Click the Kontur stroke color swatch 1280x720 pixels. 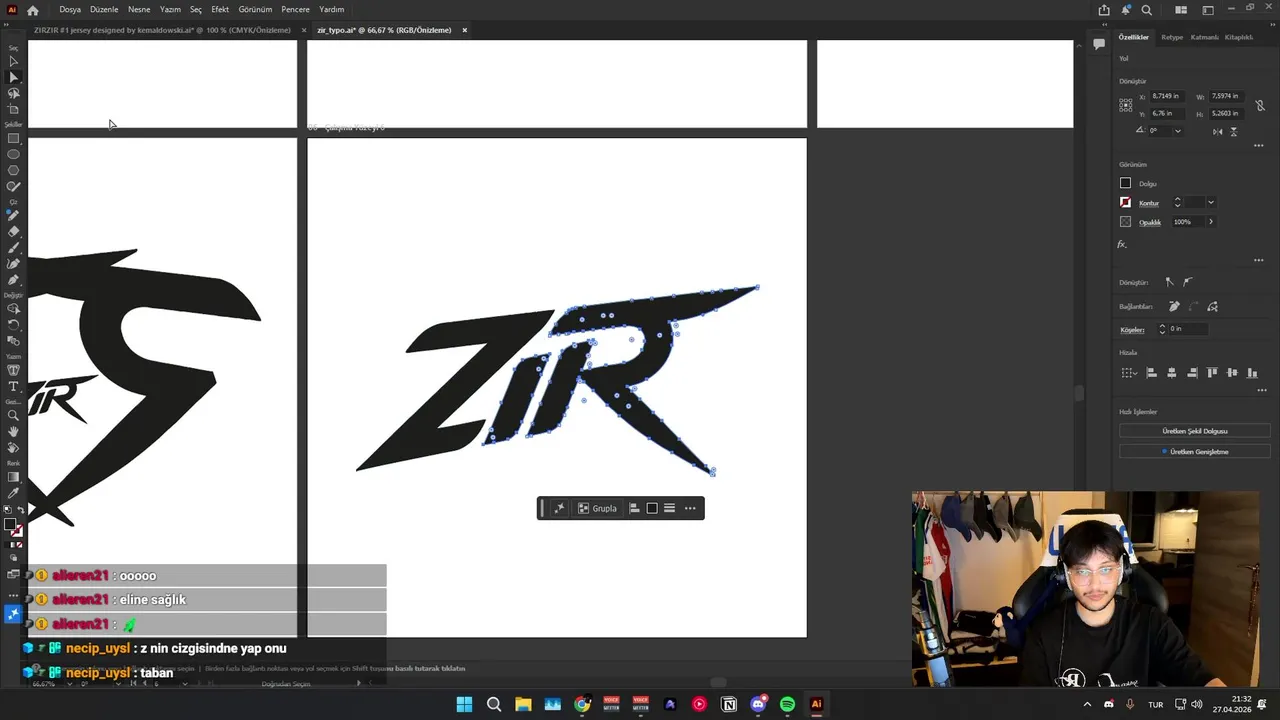(1125, 203)
